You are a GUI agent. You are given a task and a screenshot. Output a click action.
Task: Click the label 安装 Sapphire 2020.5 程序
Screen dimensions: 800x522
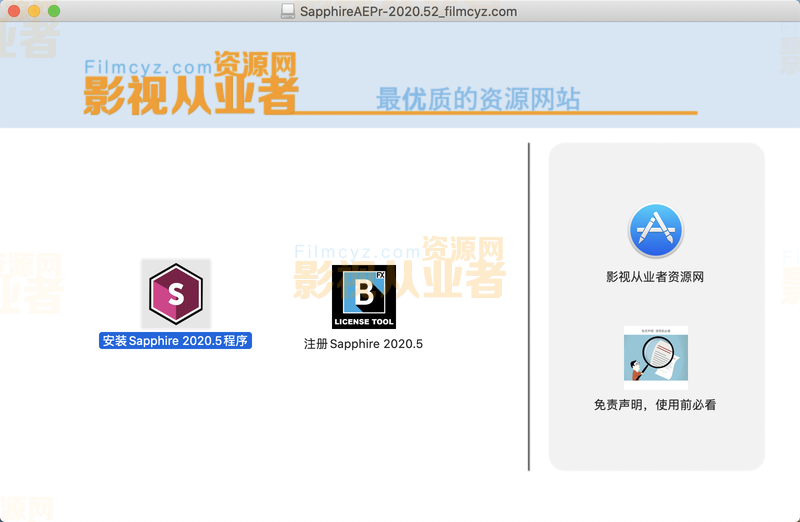click(x=176, y=341)
